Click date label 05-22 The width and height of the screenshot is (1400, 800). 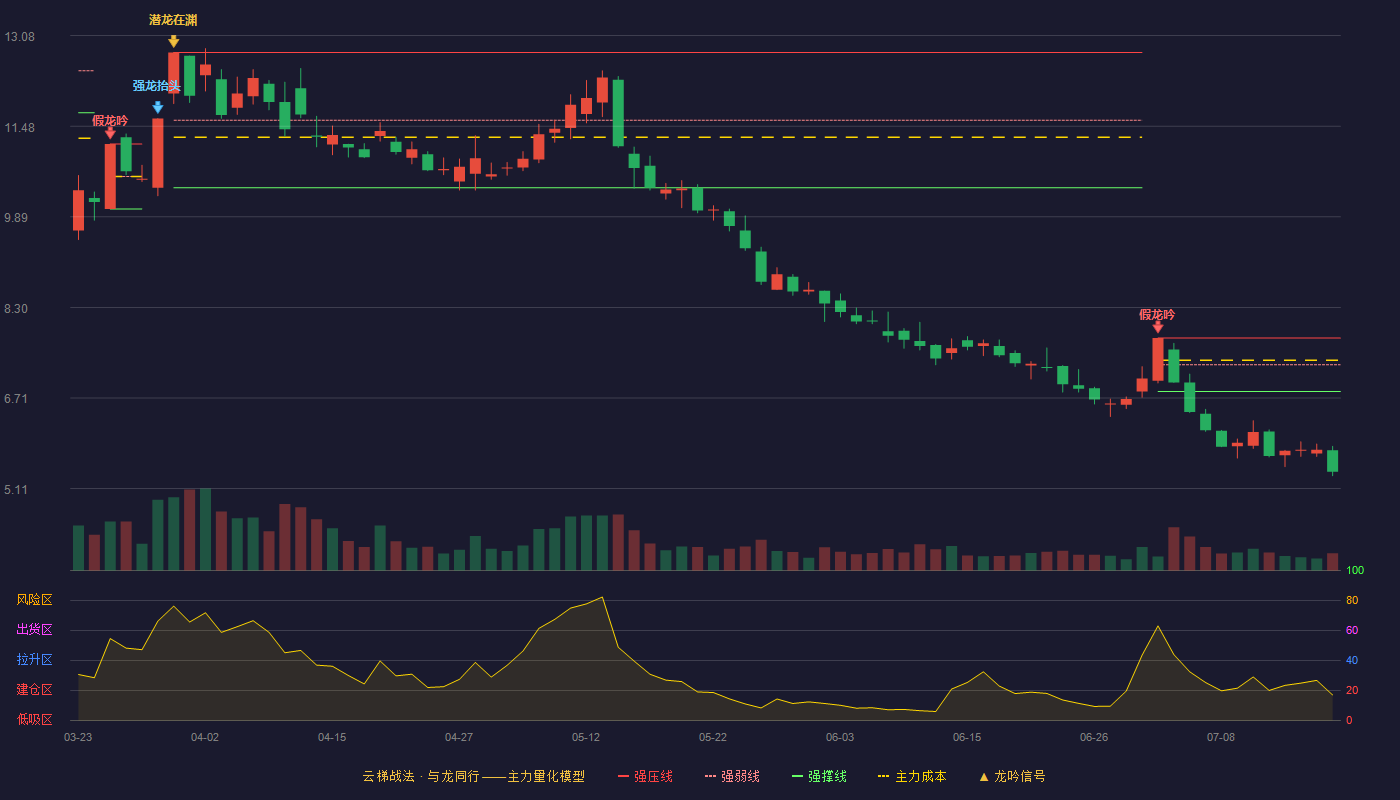pos(713,737)
